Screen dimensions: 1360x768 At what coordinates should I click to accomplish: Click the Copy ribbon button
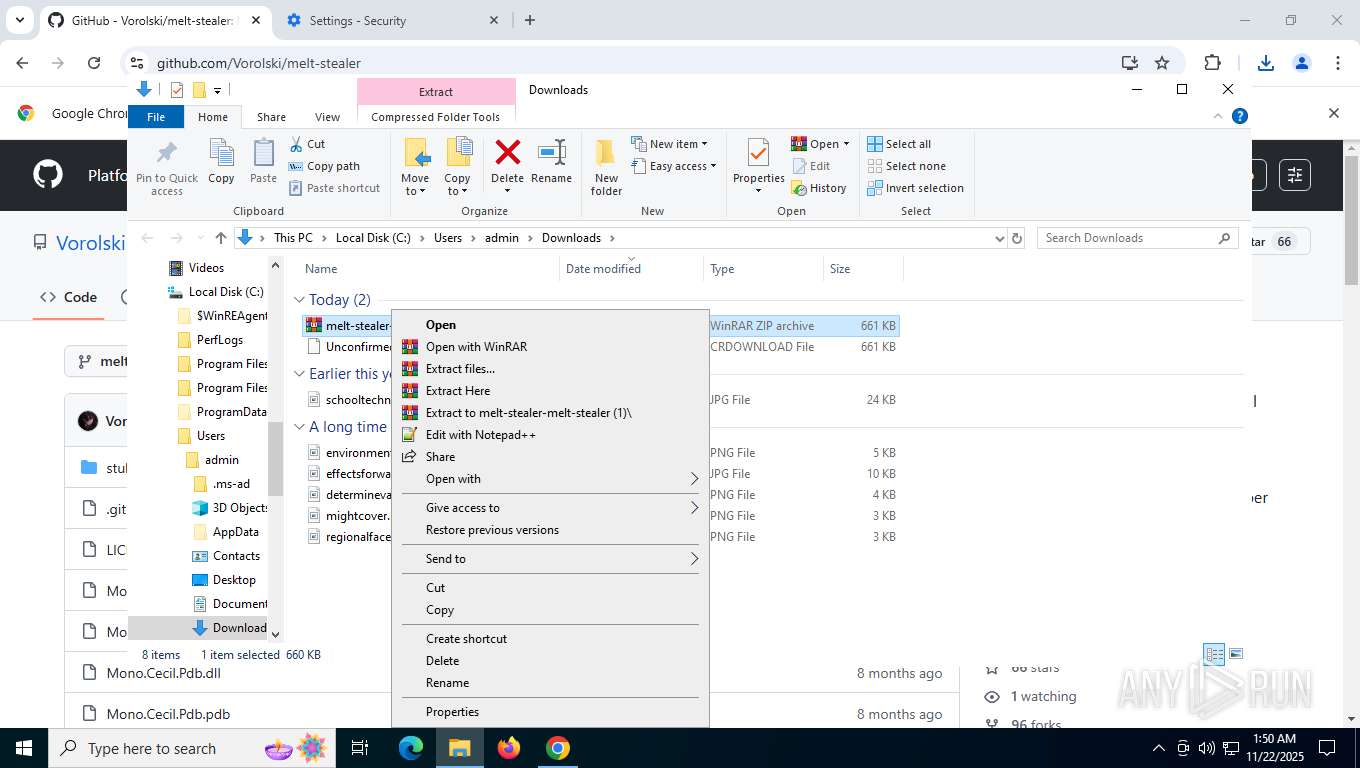pos(221,162)
